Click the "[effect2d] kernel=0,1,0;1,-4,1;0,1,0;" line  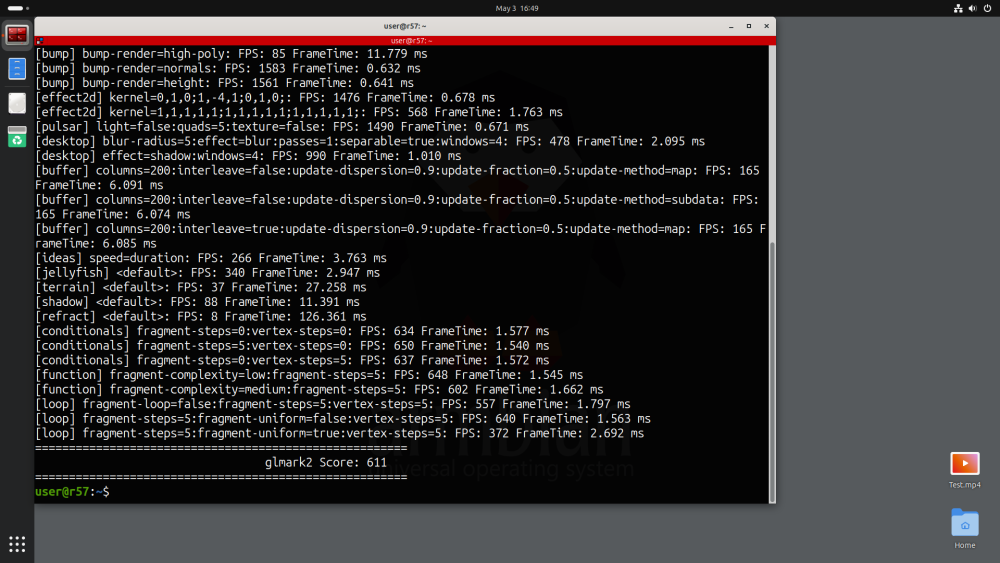coord(265,98)
